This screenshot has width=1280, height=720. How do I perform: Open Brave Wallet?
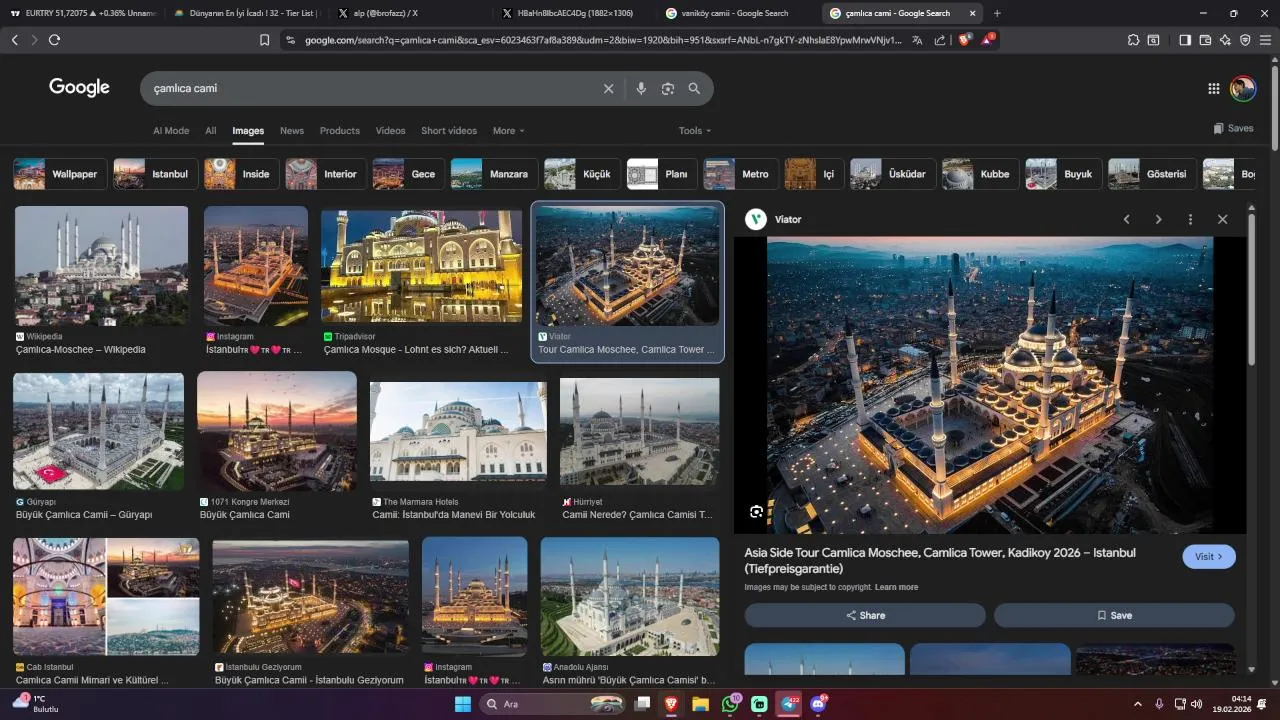pos(1205,40)
